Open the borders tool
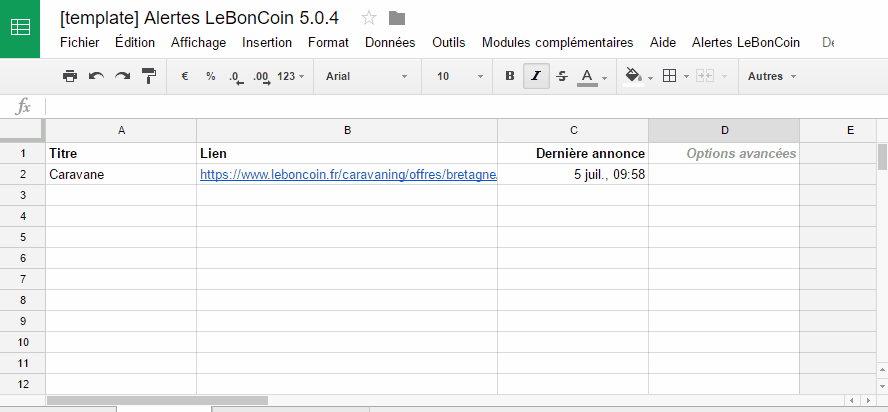Image resolution: width=888 pixels, height=412 pixels. (669, 76)
